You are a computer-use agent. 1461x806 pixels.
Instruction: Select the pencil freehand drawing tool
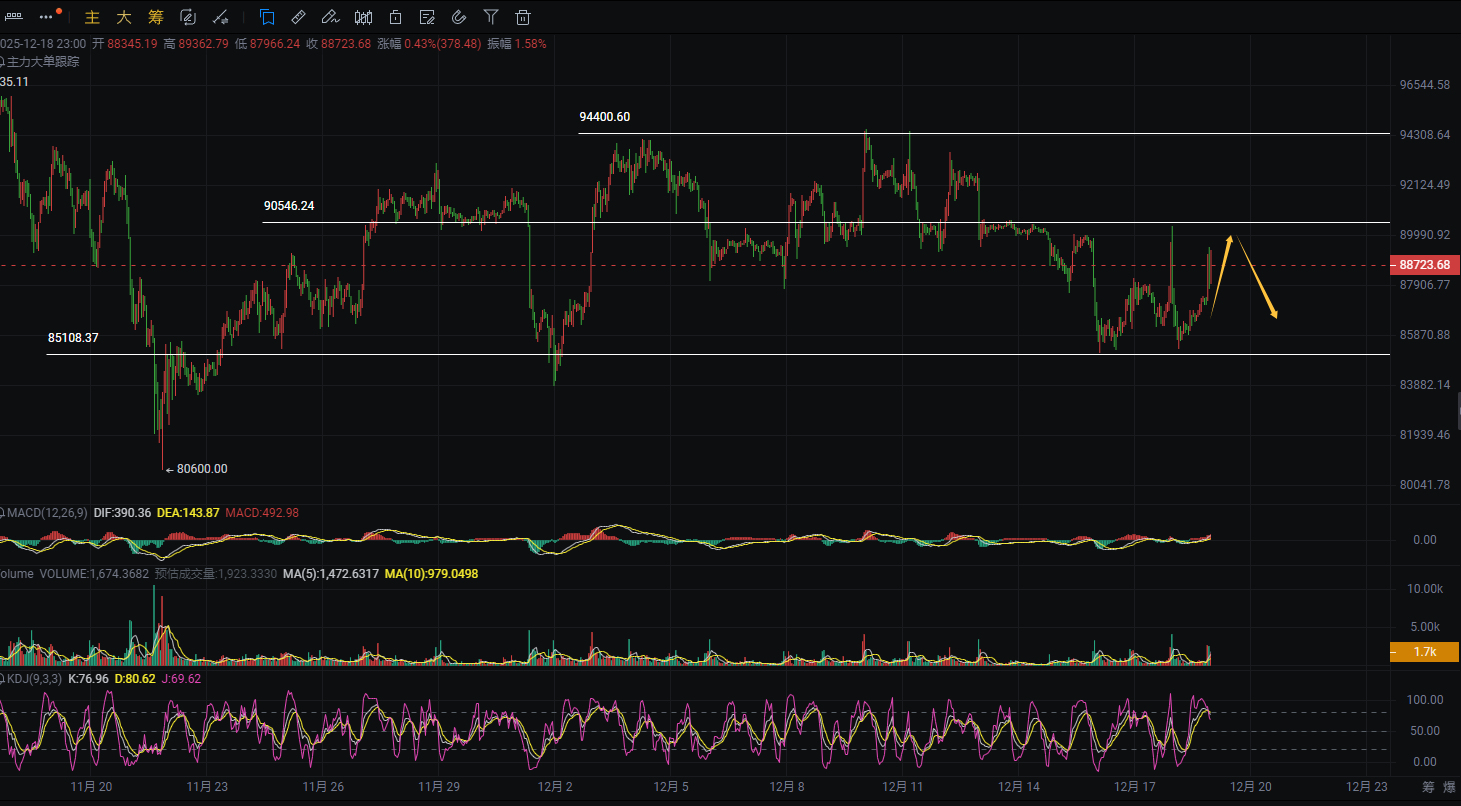(x=330, y=17)
